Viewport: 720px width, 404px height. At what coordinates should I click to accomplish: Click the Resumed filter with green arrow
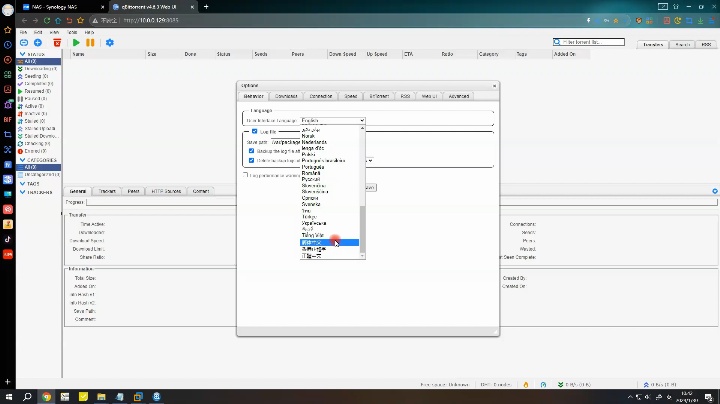(36, 91)
